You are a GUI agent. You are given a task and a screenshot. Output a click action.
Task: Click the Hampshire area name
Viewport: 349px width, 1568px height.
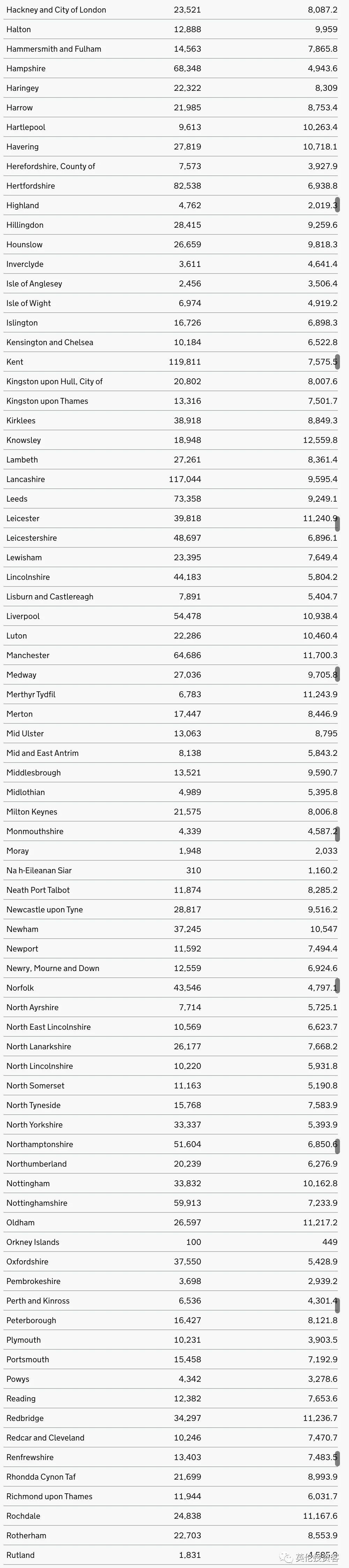click(x=25, y=69)
